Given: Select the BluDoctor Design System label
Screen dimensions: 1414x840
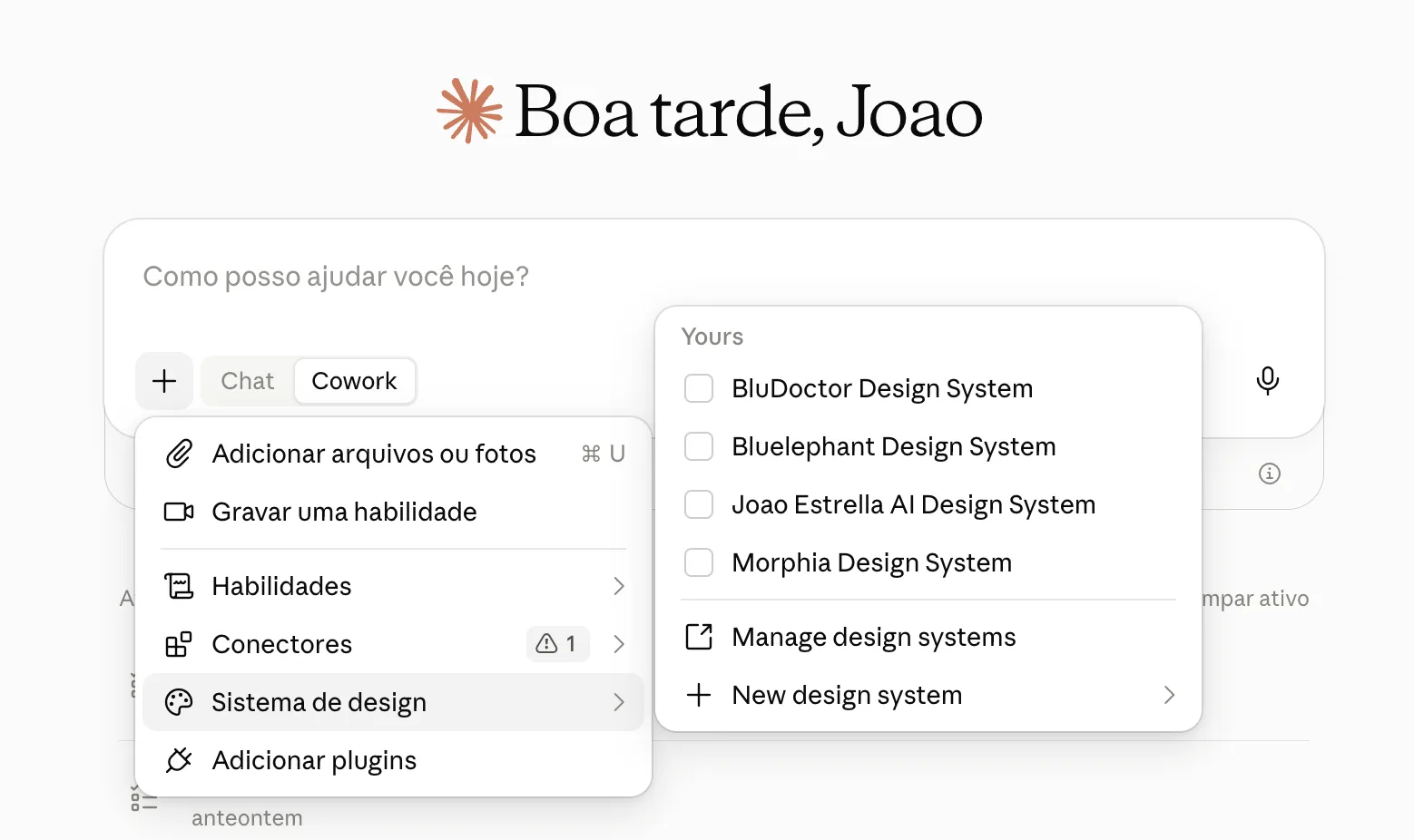Looking at the screenshot, I should (x=882, y=388).
